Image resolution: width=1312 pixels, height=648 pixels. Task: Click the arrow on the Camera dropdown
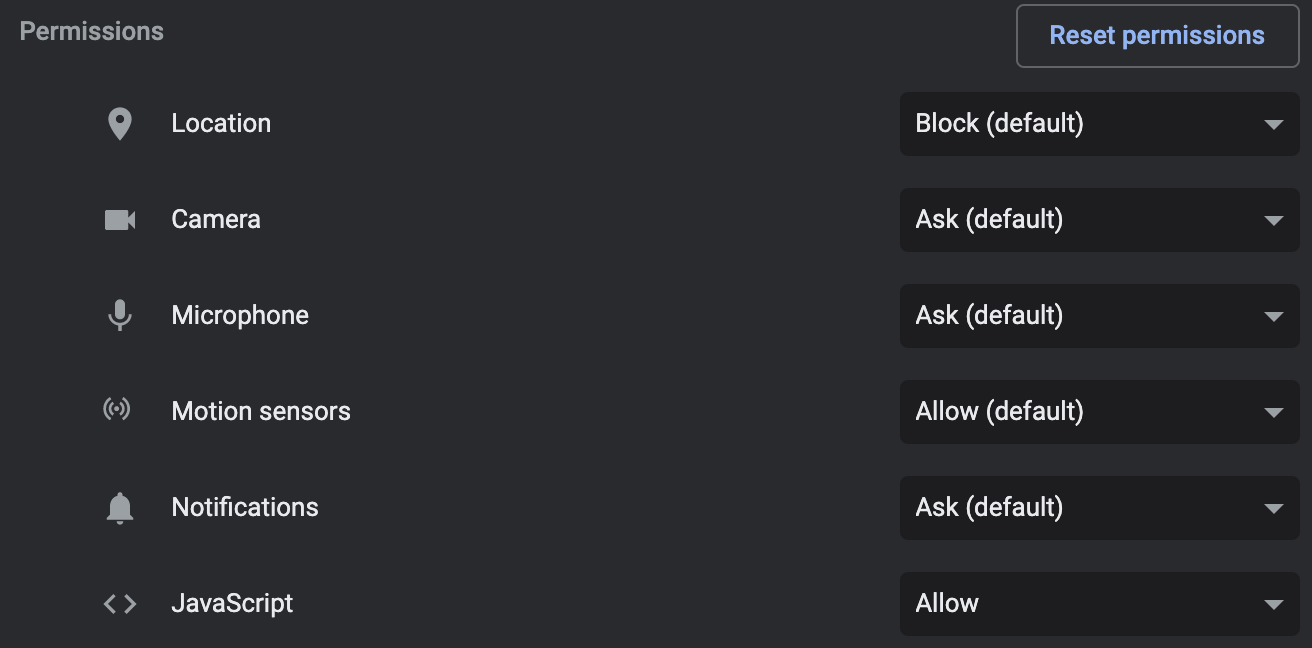tap(1273, 221)
